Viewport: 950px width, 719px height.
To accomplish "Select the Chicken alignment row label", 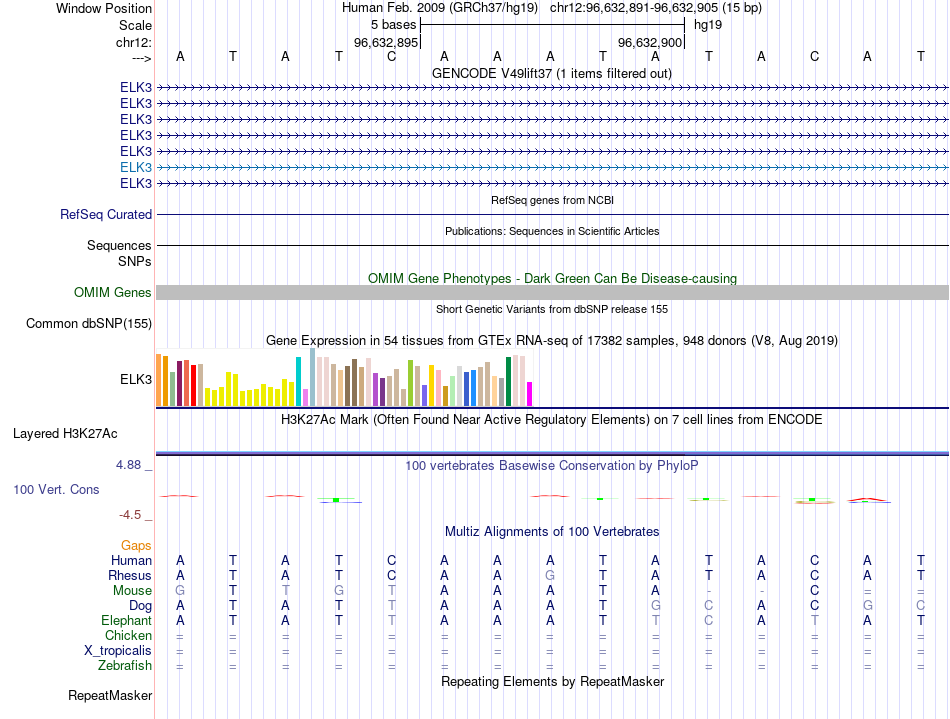I will [x=128, y=635].
